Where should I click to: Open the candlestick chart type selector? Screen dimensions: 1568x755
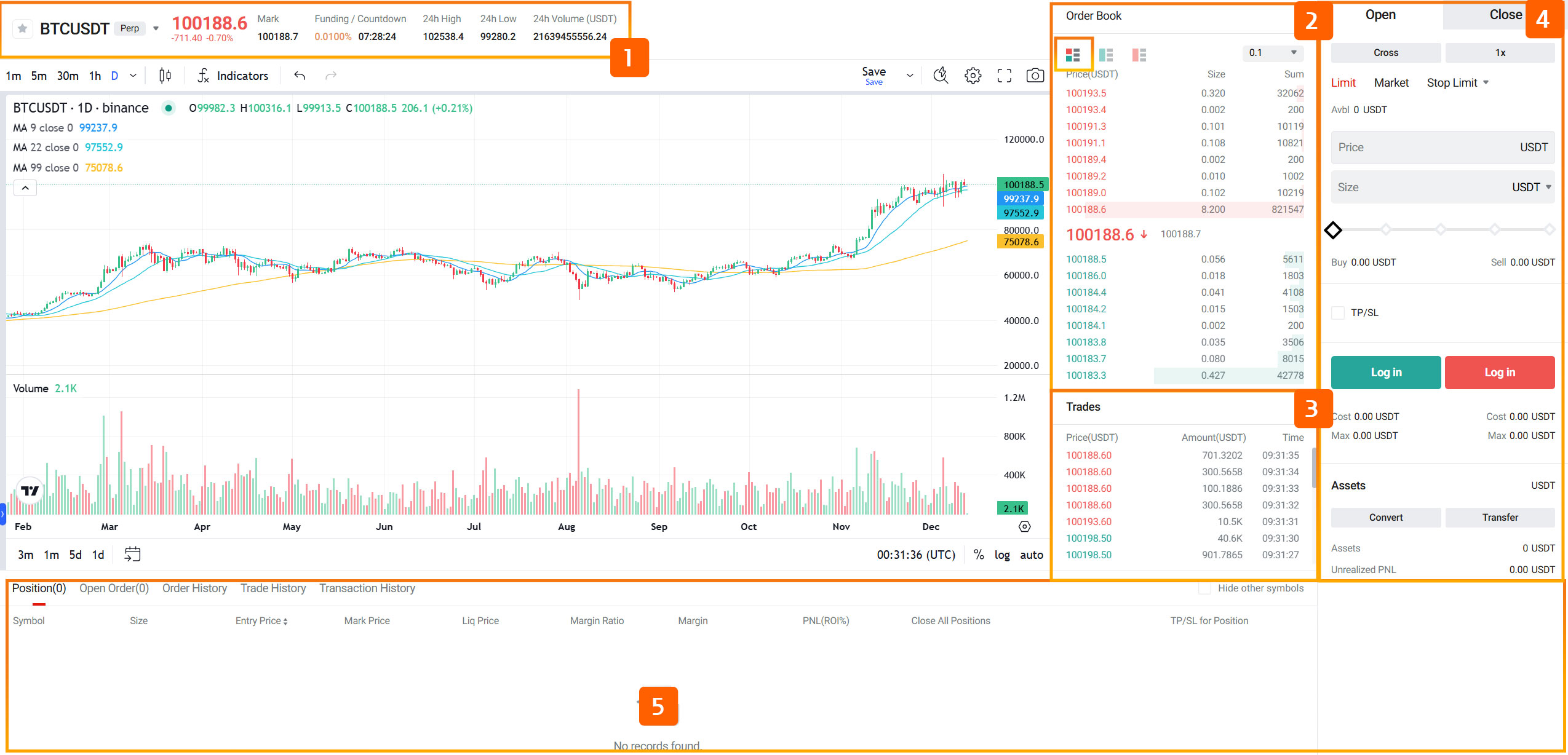click(165, 76)
